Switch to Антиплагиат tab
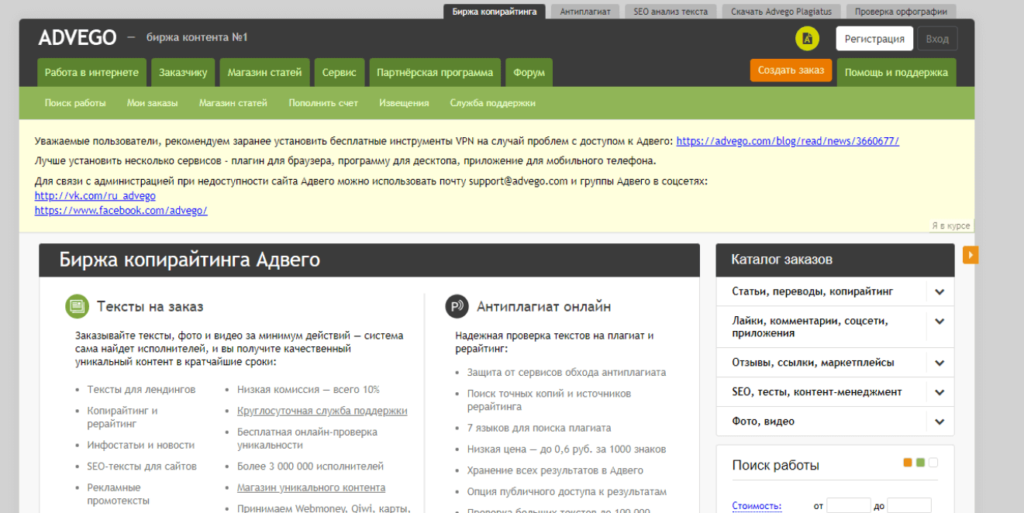 click(585, 12)
